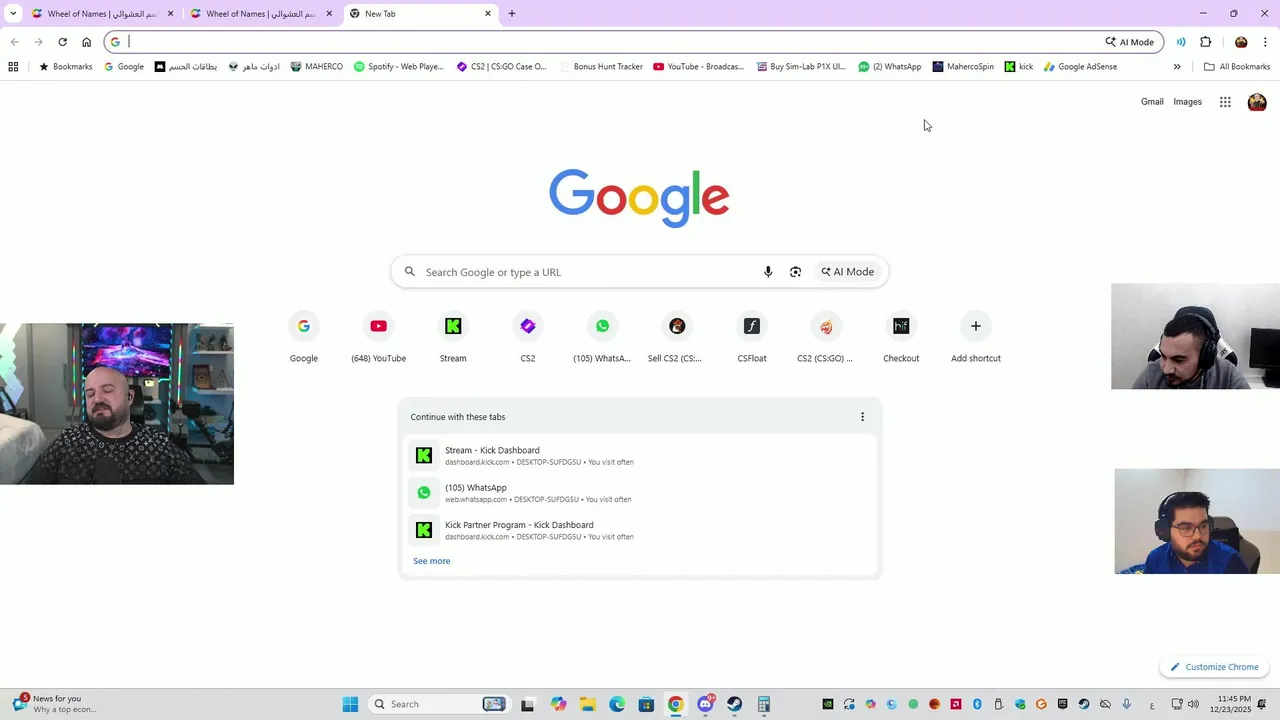The height and width of the screenshot is (720, 1280).
Task: Open Customize Chrome panel
Action: click(x=1215, y=667)
